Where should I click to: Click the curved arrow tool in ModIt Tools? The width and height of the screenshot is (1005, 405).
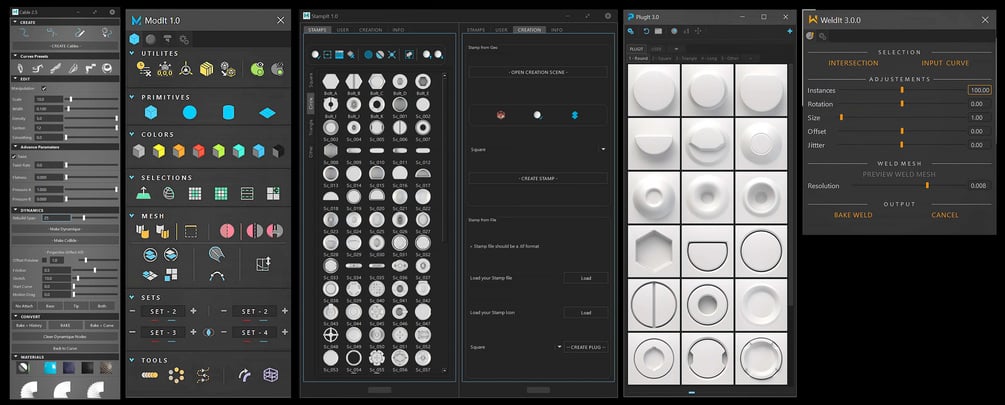click(244, 375)
